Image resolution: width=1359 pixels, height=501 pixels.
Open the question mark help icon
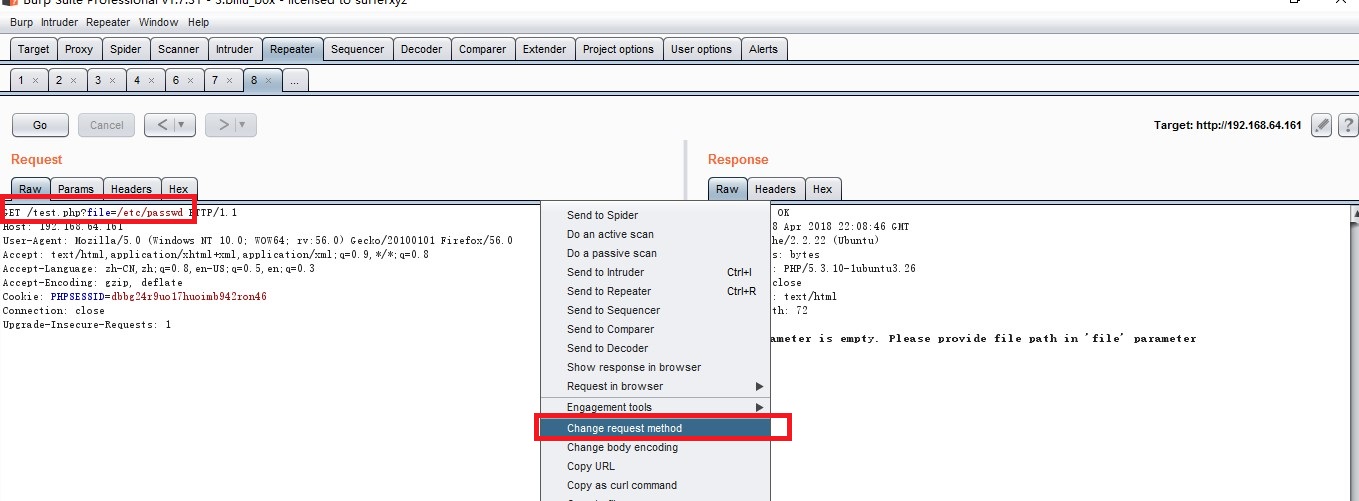coord(1347,125)
